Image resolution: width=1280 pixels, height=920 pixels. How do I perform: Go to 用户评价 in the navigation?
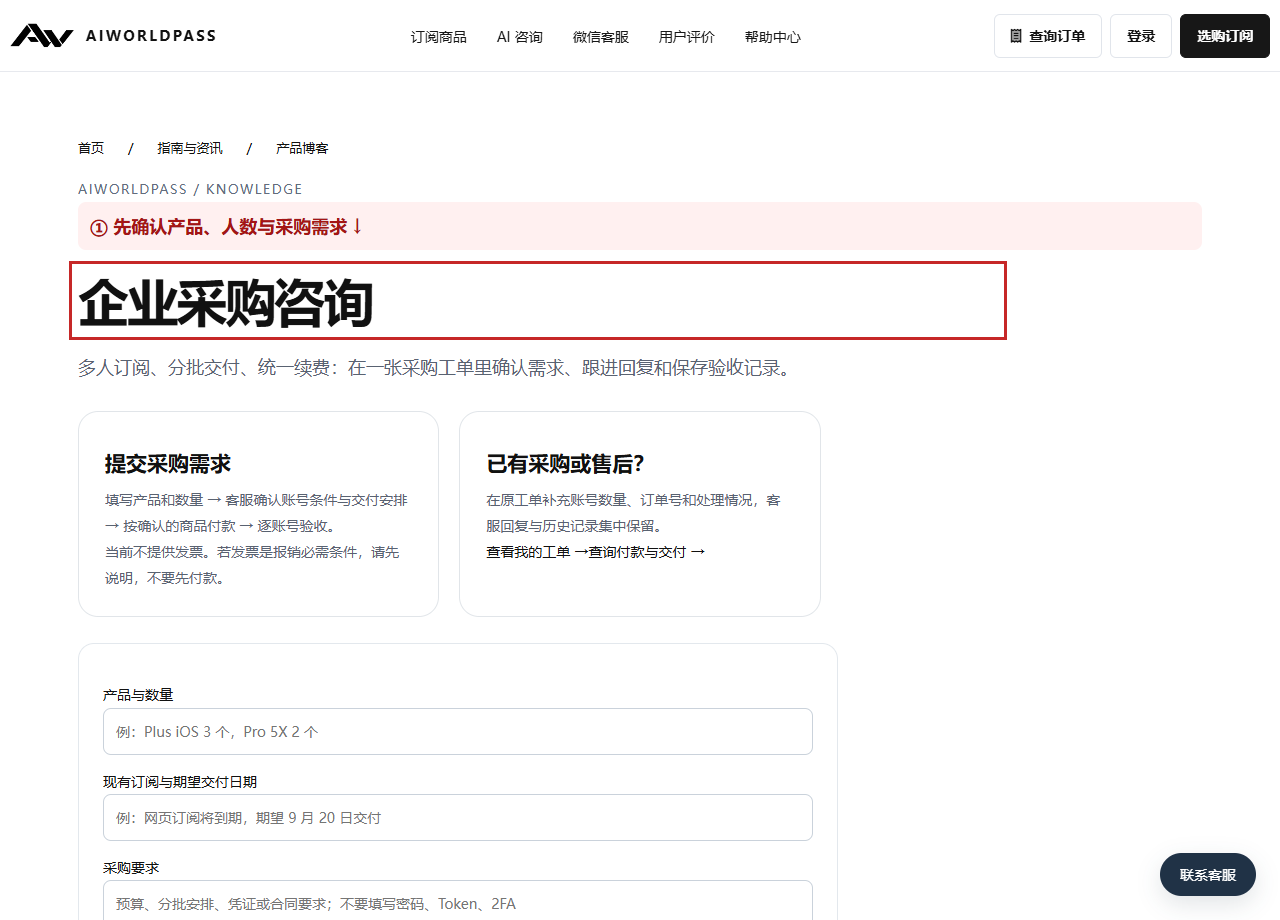[686, 37]
